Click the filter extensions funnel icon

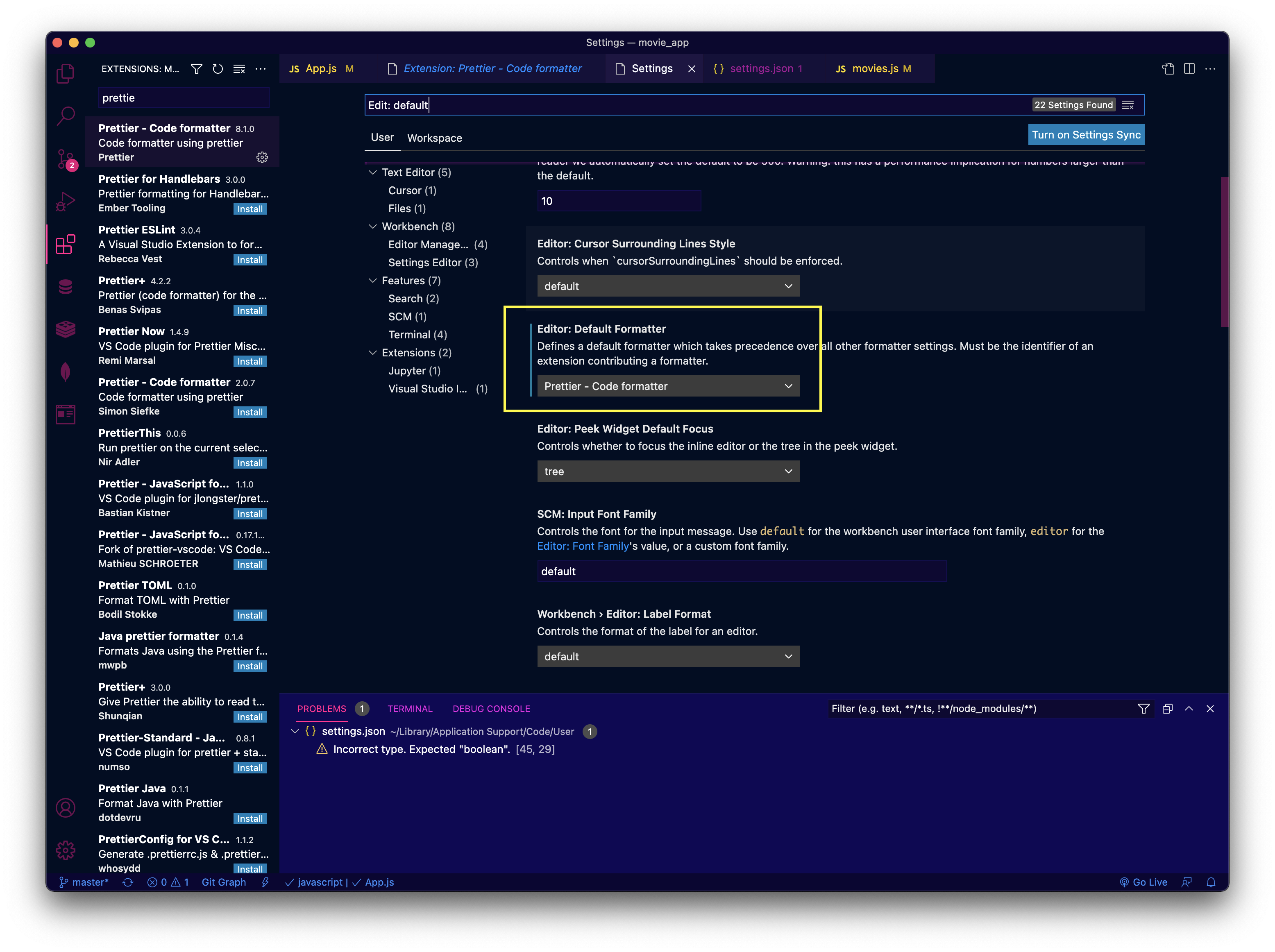197,69
